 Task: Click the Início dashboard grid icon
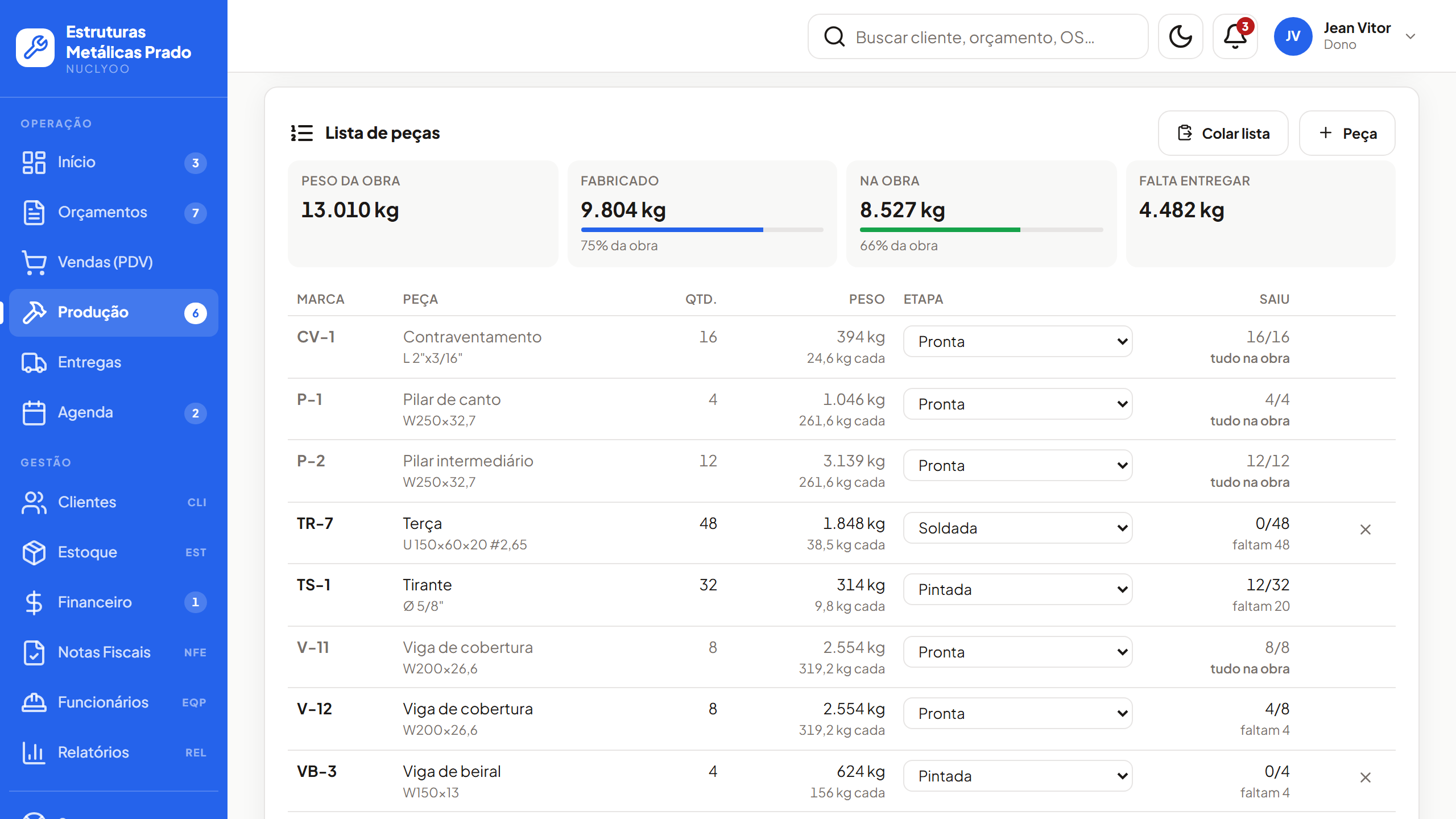click(x=34, y=163)
